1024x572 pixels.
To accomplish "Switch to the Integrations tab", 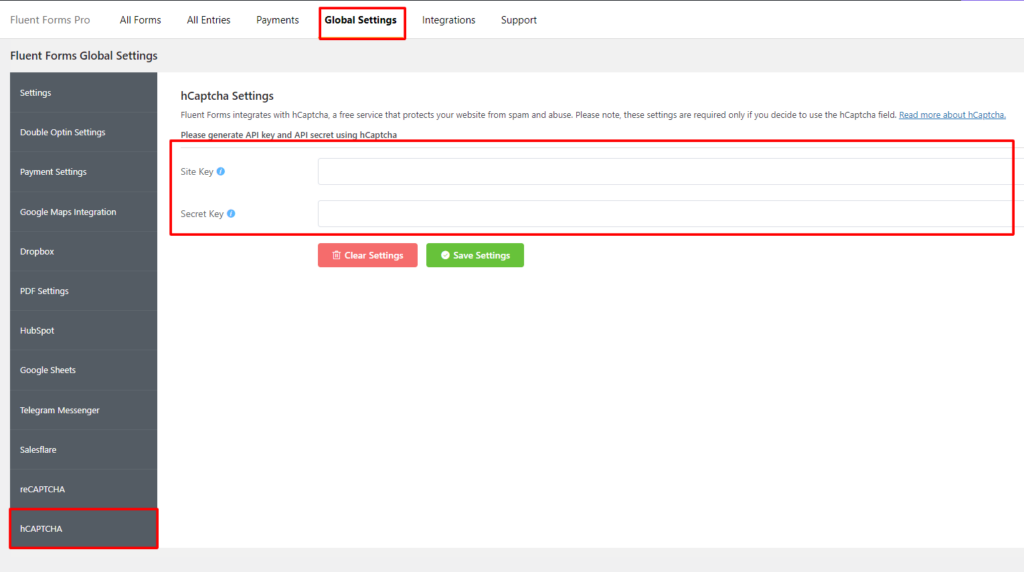I will [449, 20].
